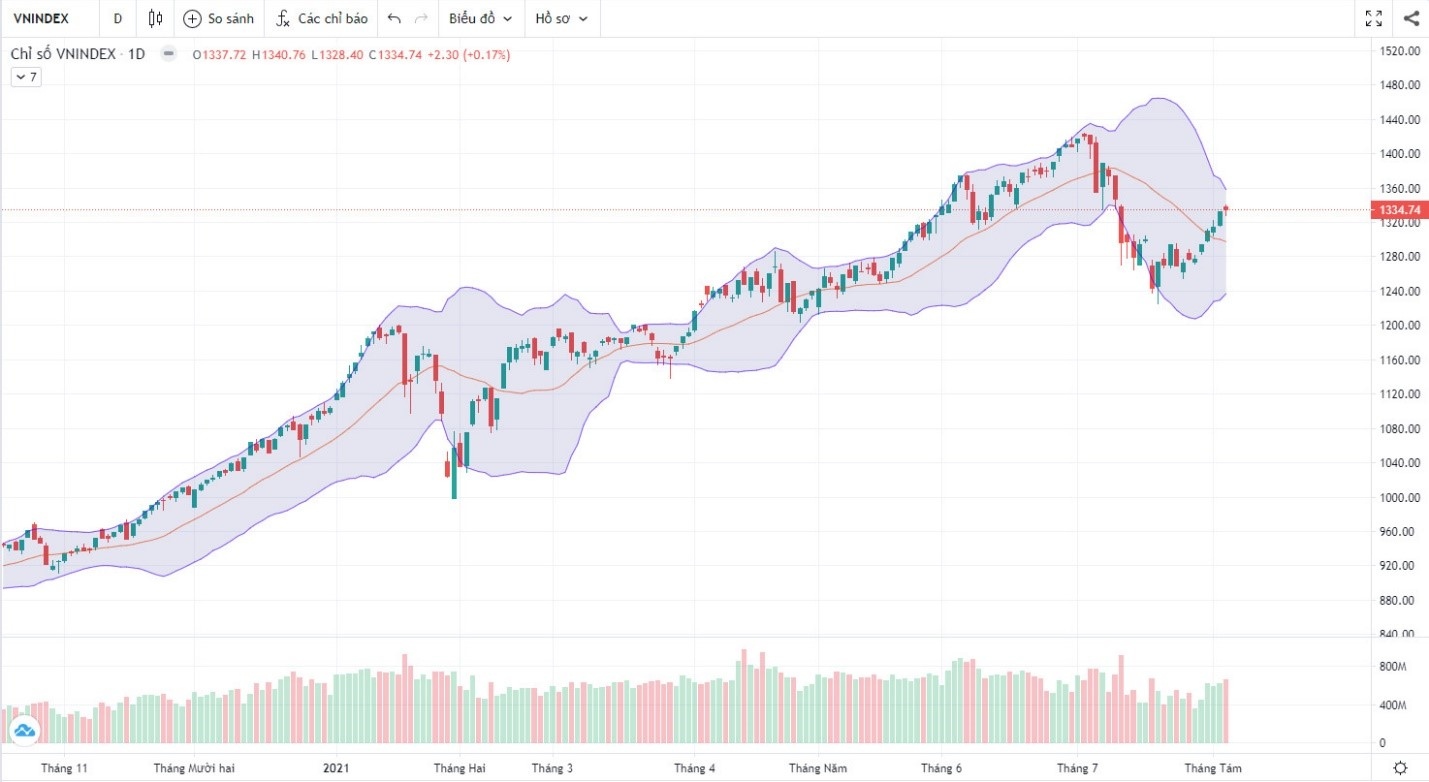Click the Chỉ số VNINDEX 1D legend title

pyautogui.click(x=78, y=54)
